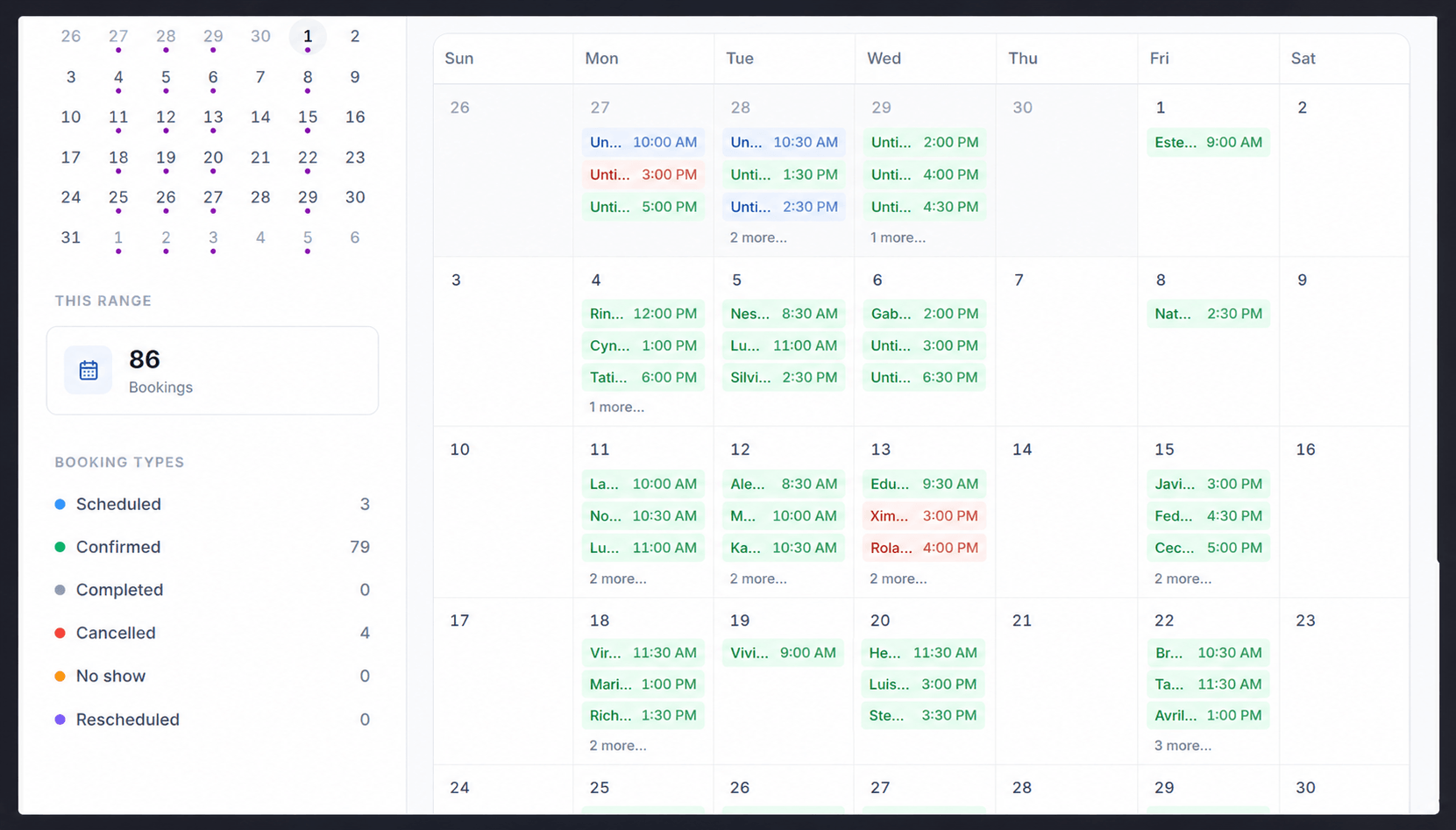Select the Rescheduled booking type
The image size is (1456, 830).
click(x=212, y=720)
